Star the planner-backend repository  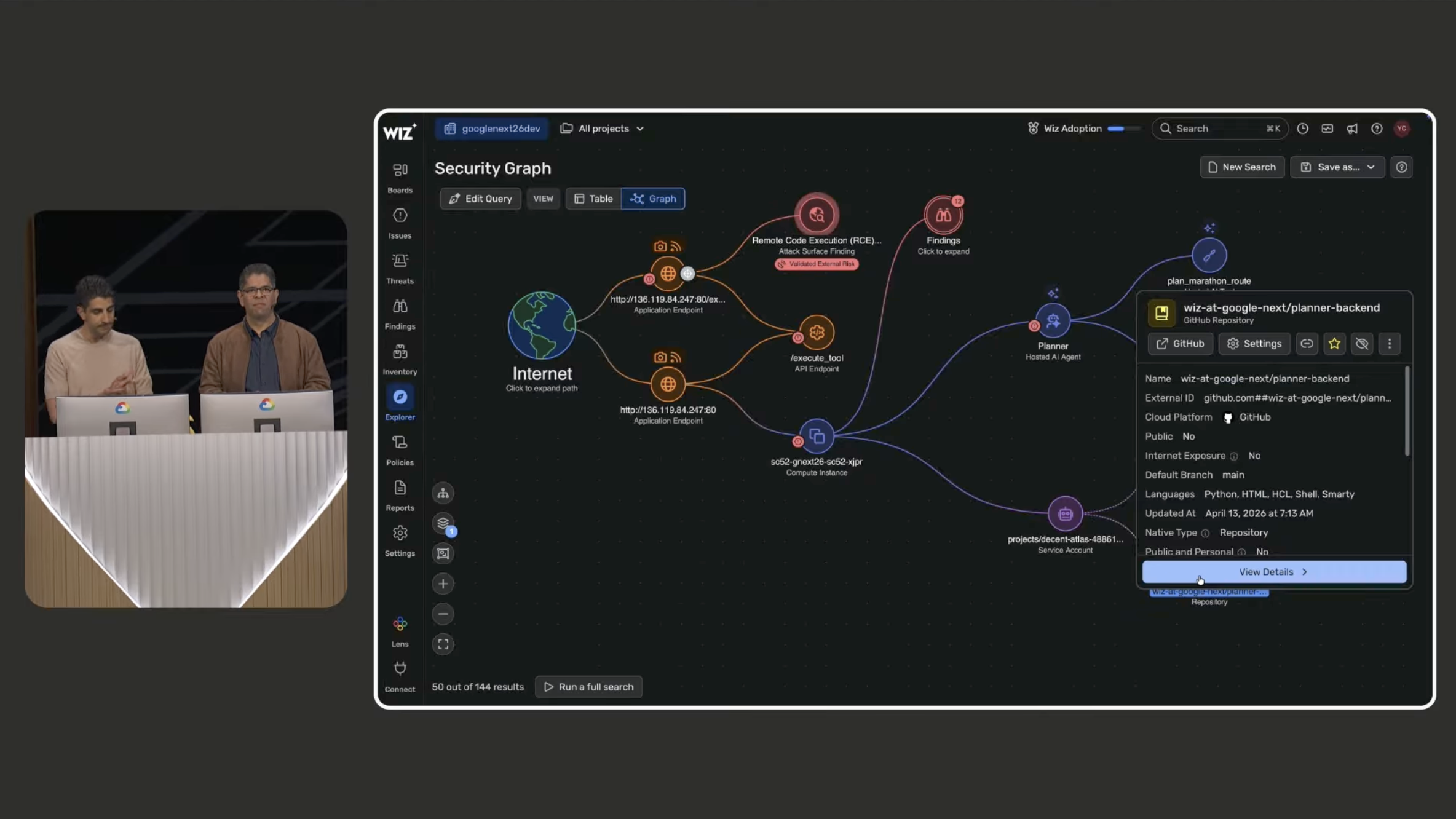(x=1334, y=344)
